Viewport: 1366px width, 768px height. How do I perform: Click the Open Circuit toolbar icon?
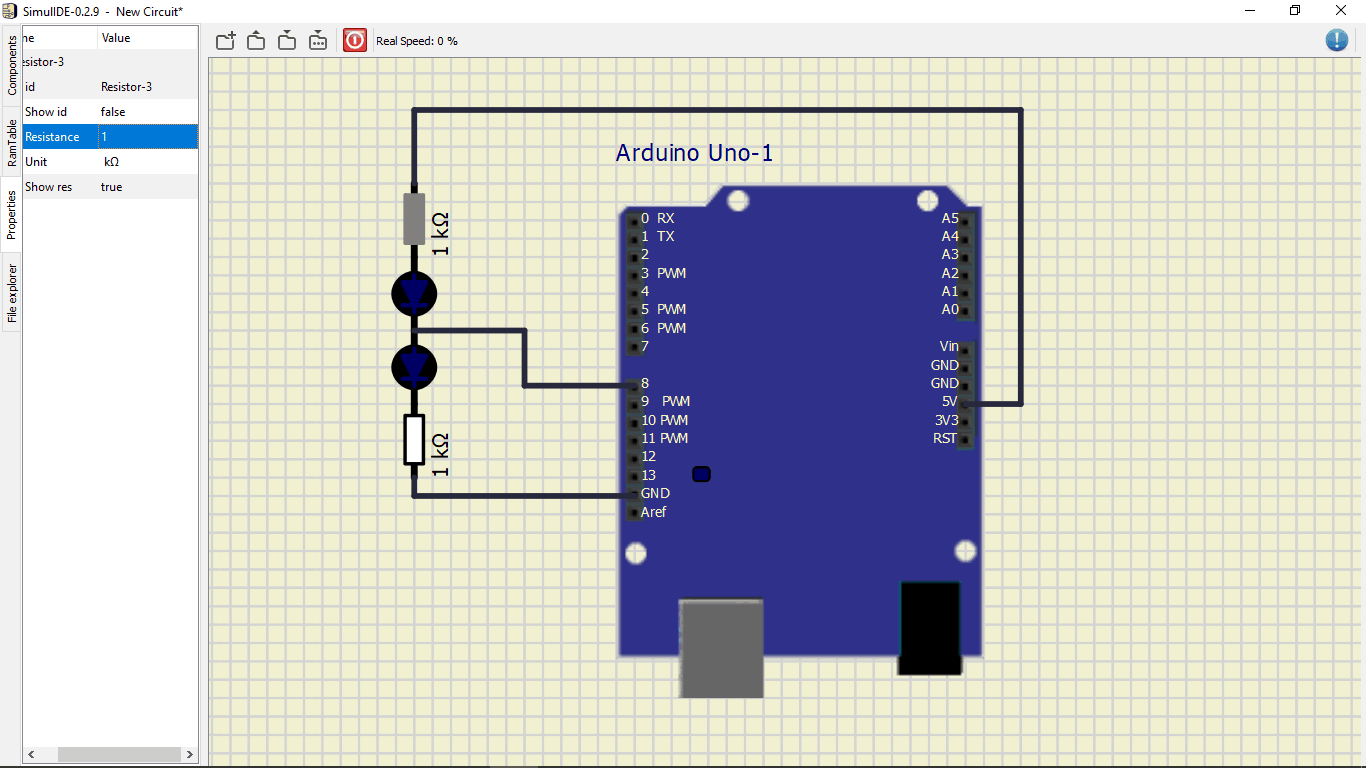[x=256, y=40]
